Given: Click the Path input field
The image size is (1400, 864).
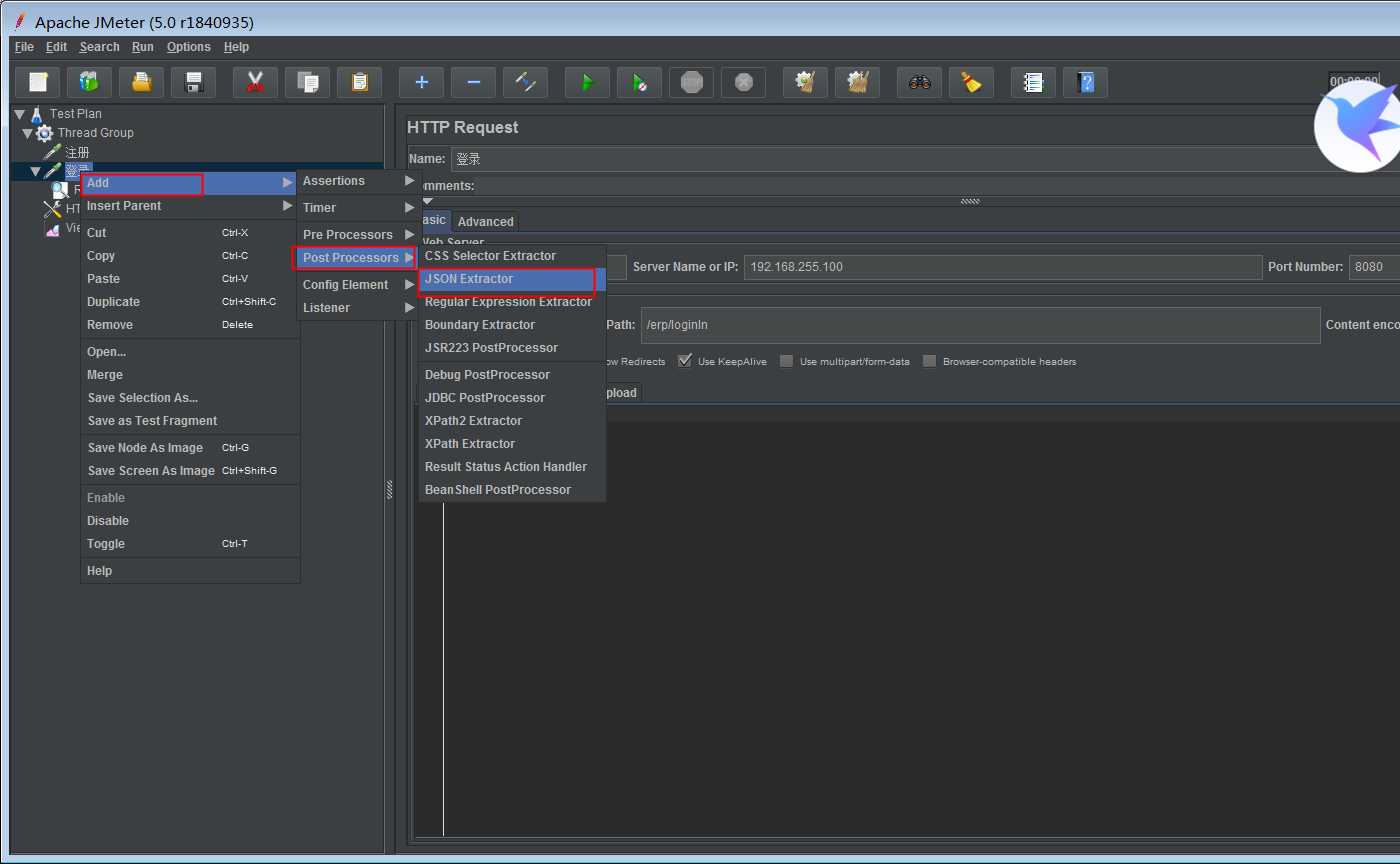Looking at the screenshot, I should coord(981,325).
